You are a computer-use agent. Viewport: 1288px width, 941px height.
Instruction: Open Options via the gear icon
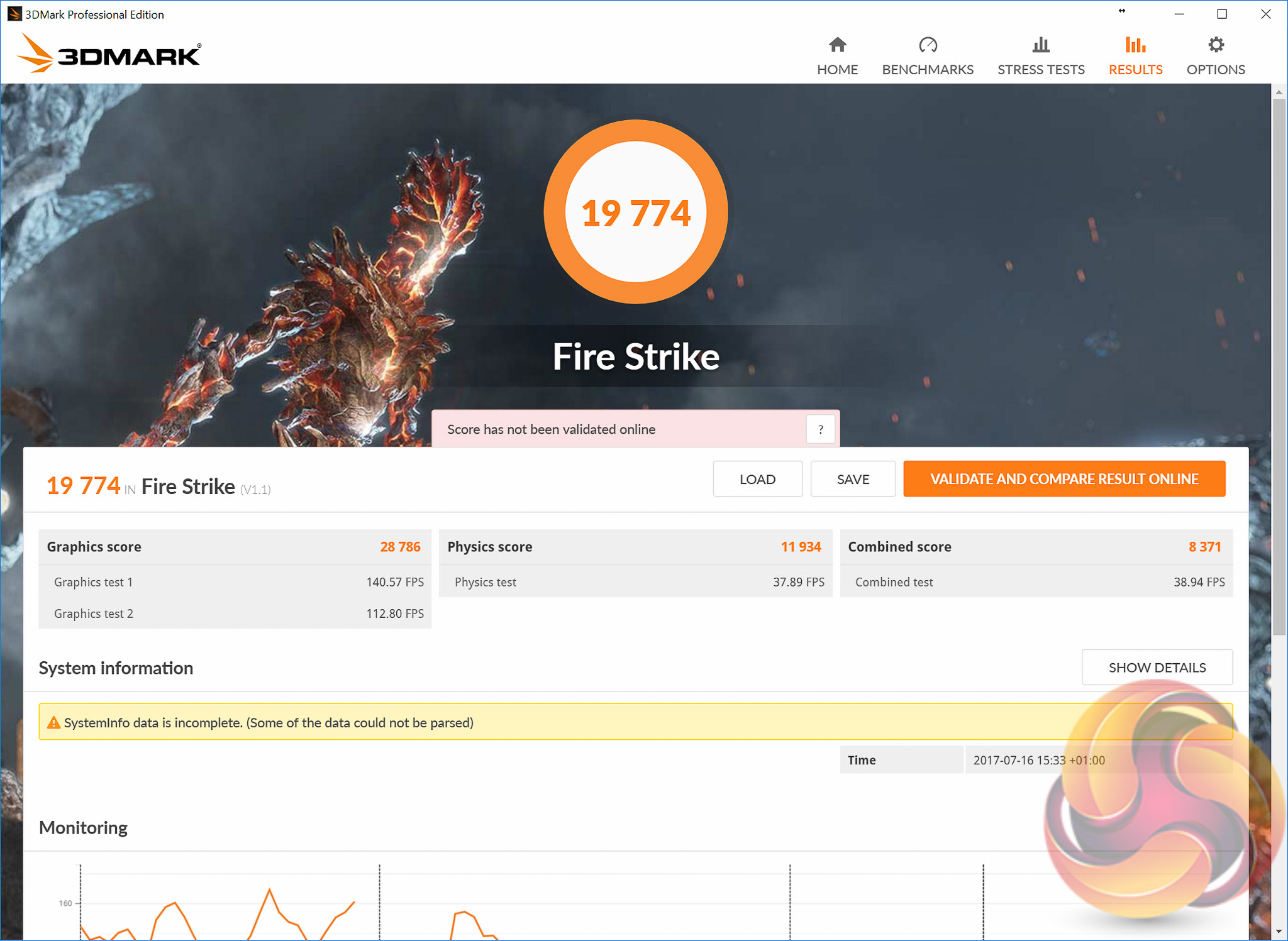tap(1216, 45)
